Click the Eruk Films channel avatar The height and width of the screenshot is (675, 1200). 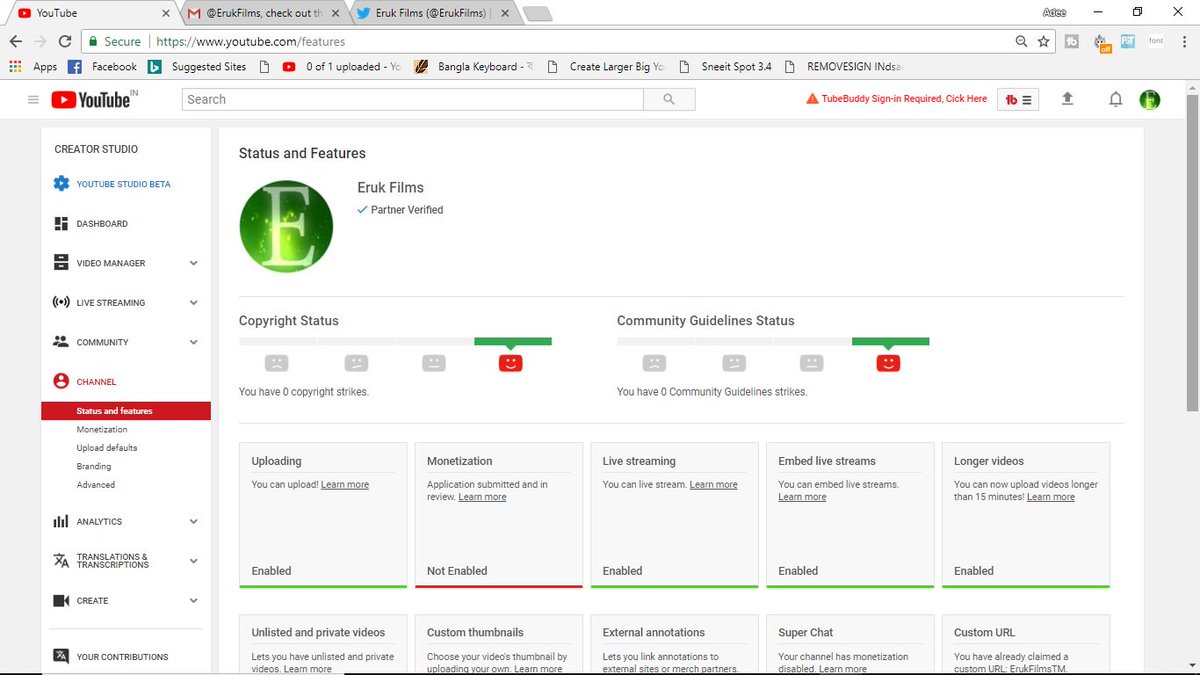click(x=286, y=226)
